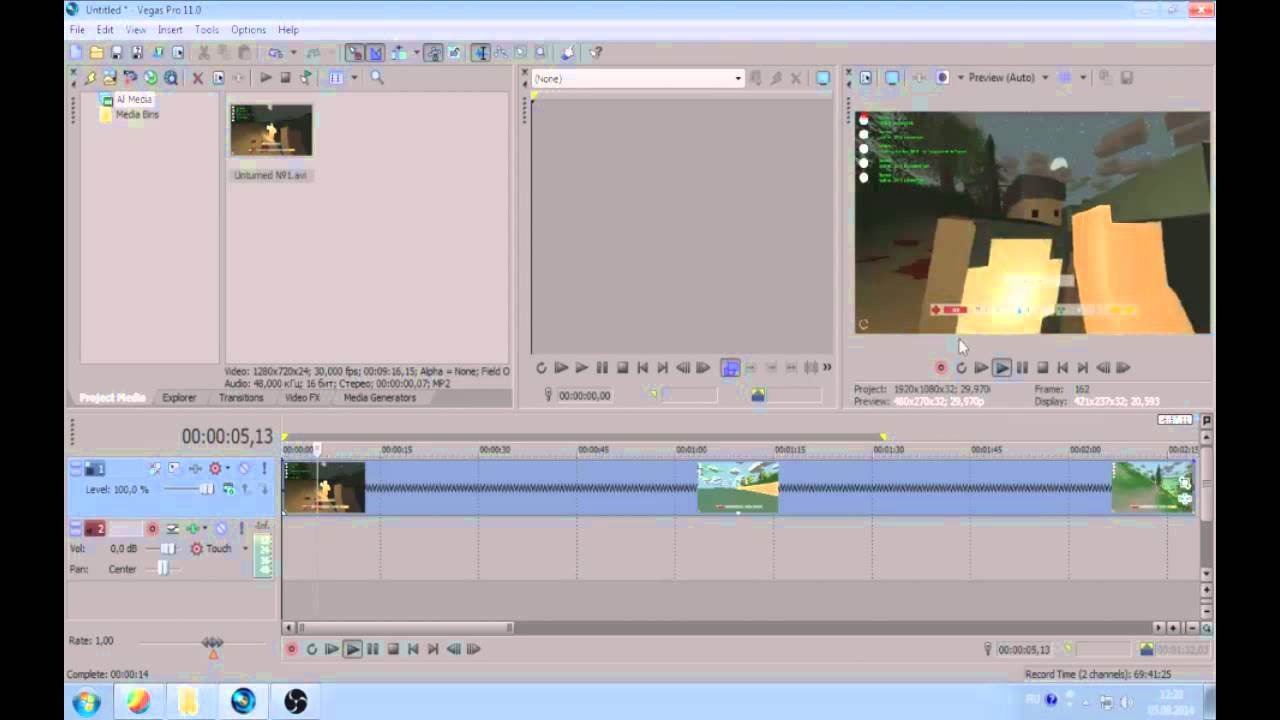Switch to the Transitions tab

tap(241, 397)
